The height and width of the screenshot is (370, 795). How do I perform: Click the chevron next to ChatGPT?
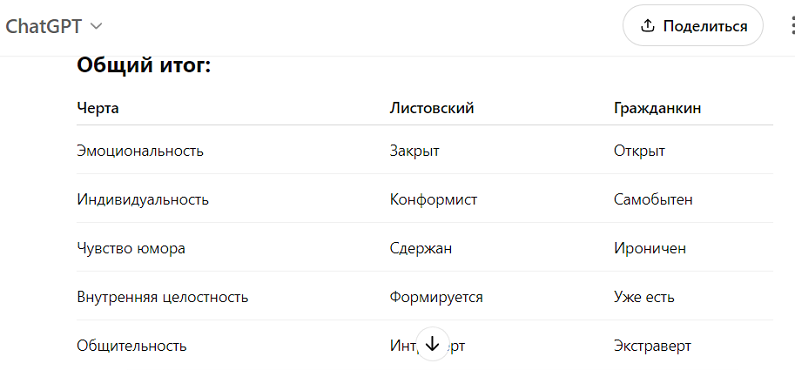click(96, 26)
